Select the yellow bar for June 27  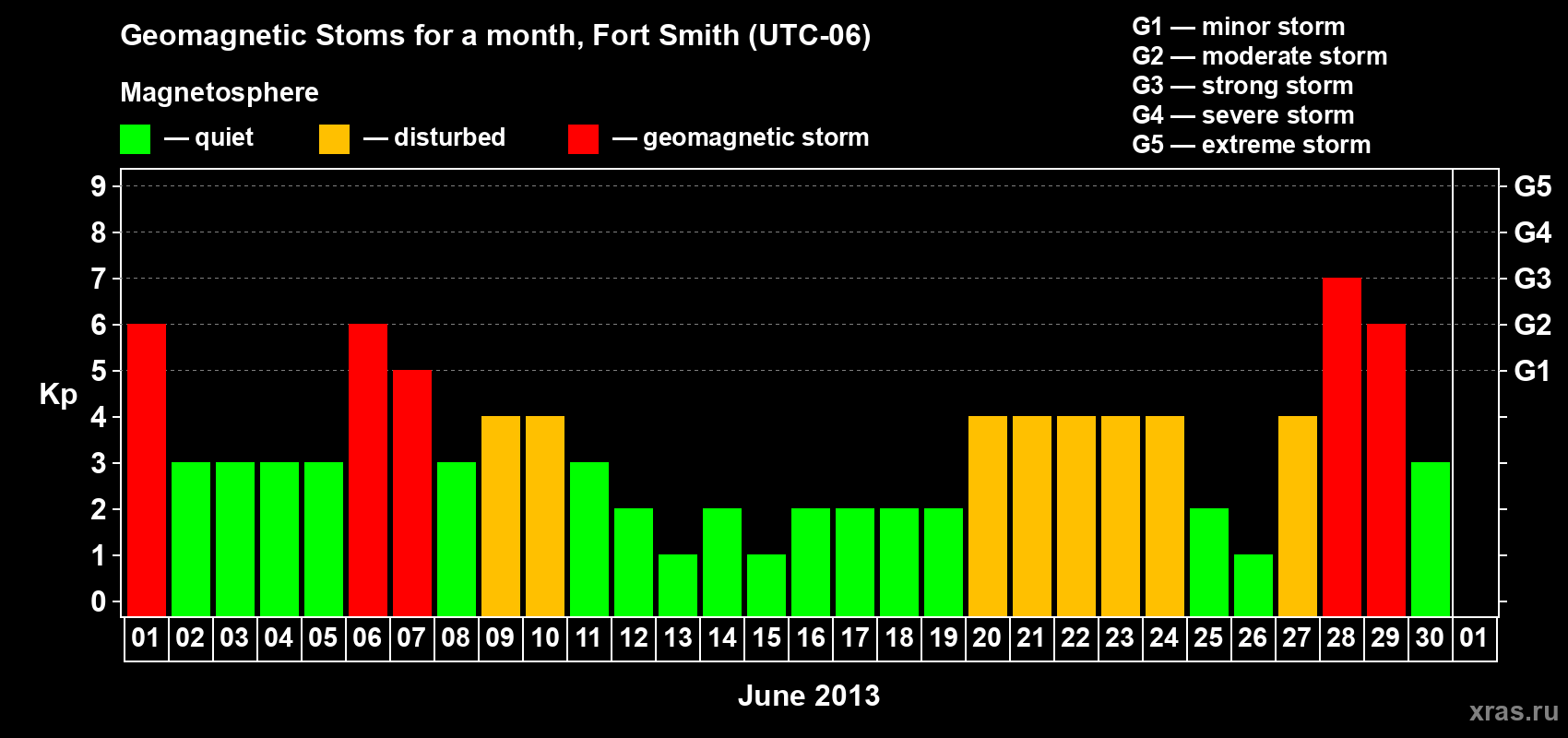coord(1298,516)
